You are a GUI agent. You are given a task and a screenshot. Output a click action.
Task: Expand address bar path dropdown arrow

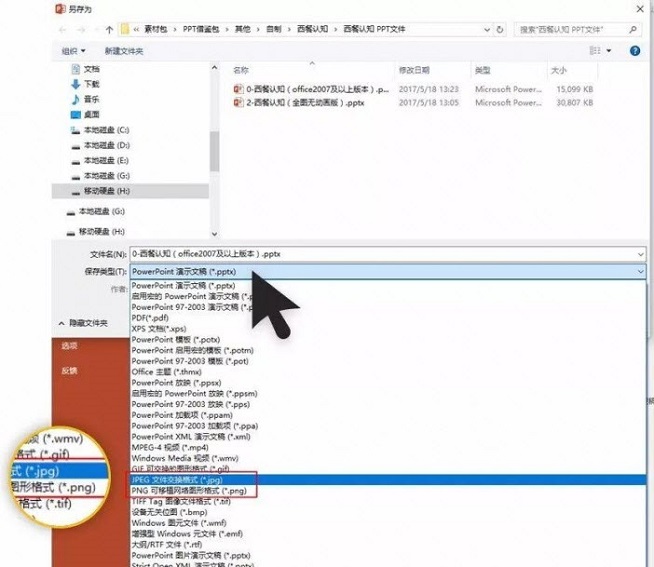click(486, 30)
